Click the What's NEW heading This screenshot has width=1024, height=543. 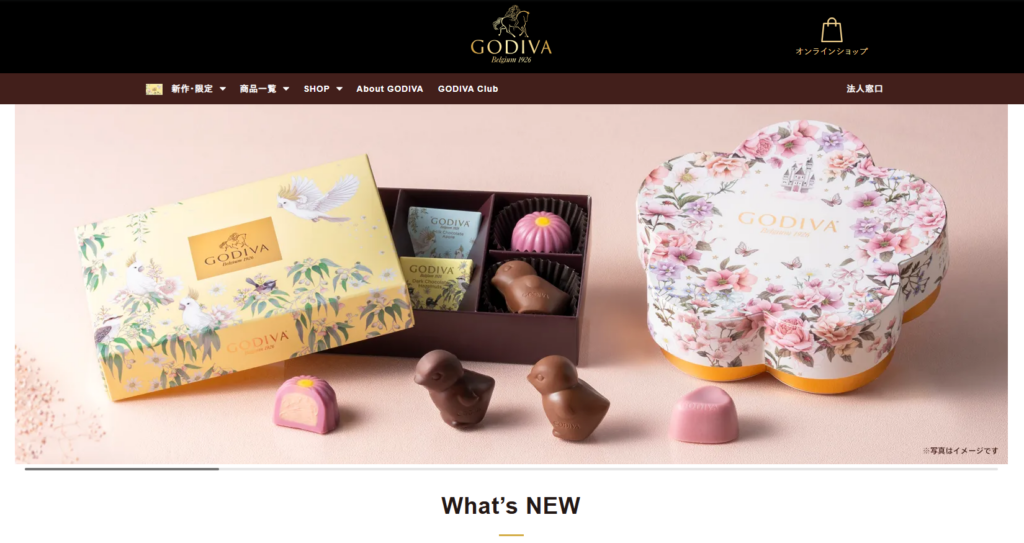(x=511, y=505)
